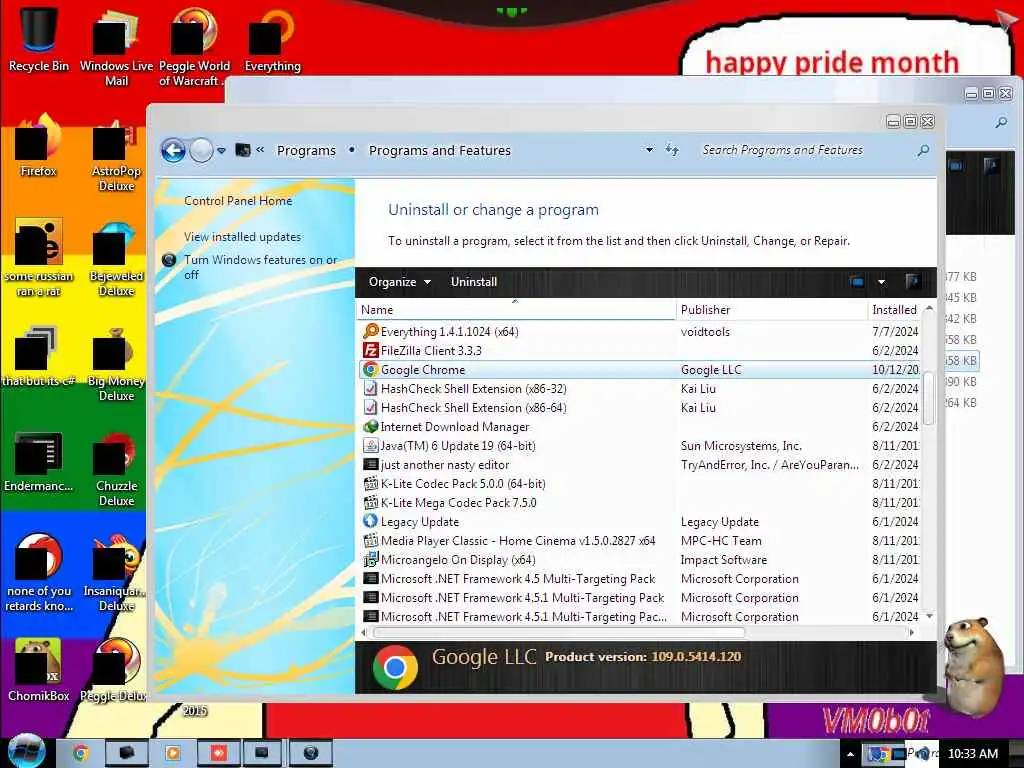Open the Chuzzle Deluxe desktop icon

click(x=116, y=469)
